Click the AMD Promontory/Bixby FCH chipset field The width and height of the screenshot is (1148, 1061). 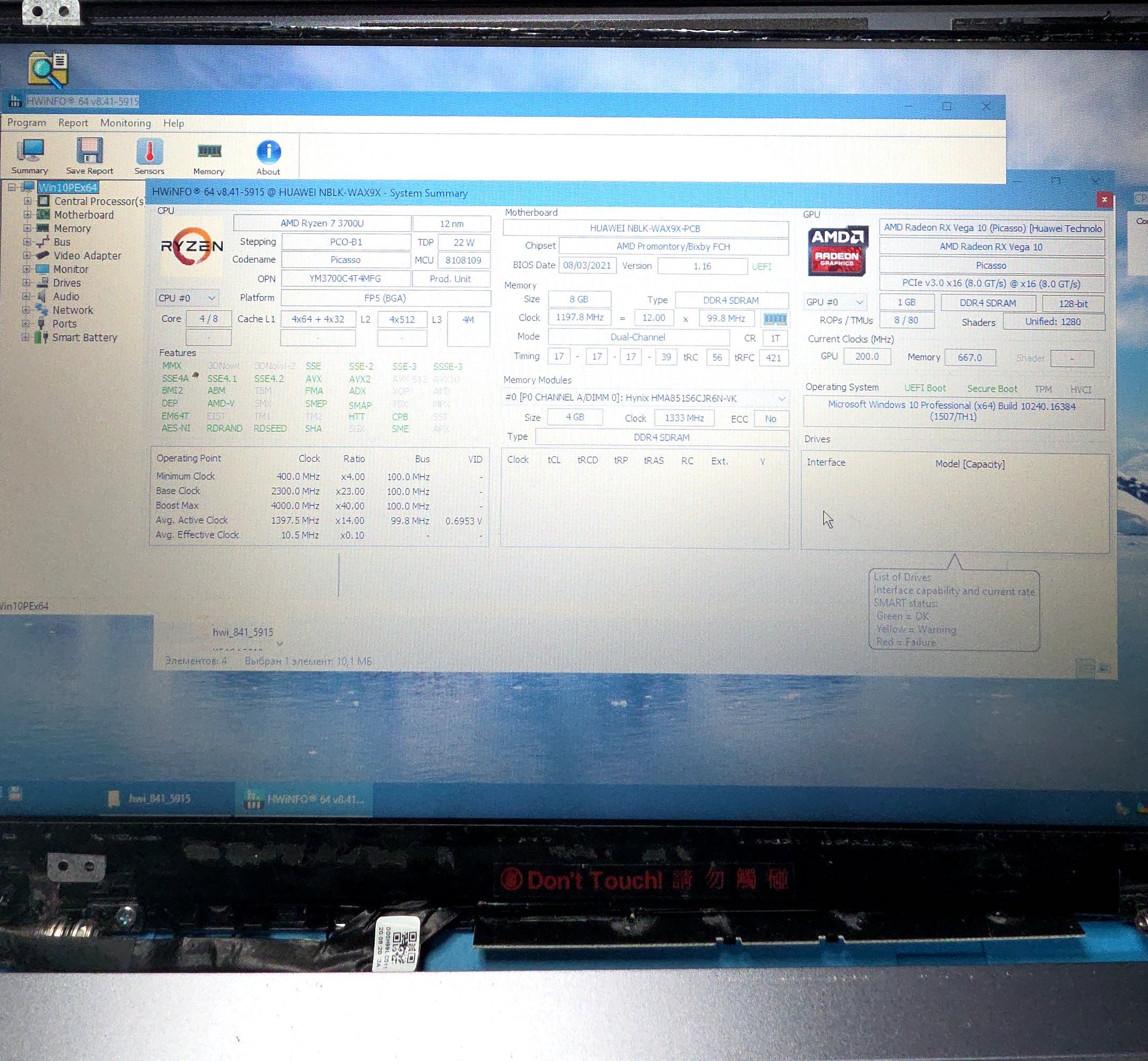pyautogui.click(x=673, y=247)
